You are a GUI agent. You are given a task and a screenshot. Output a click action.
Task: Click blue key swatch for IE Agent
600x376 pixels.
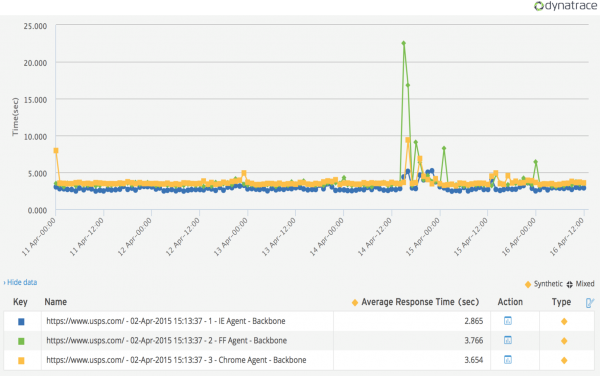click(21, 322)
